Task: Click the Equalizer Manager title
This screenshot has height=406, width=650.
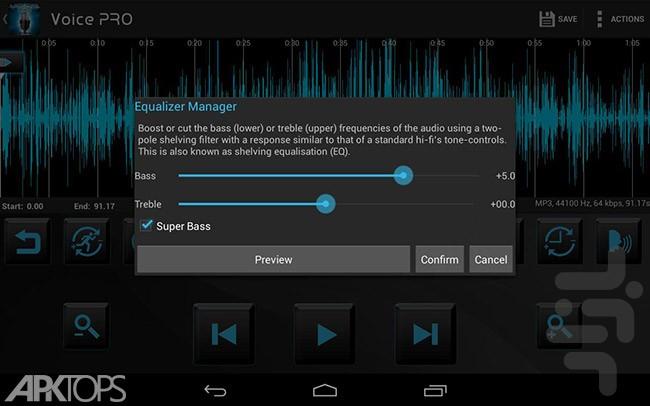Action: tap(185, 107)
